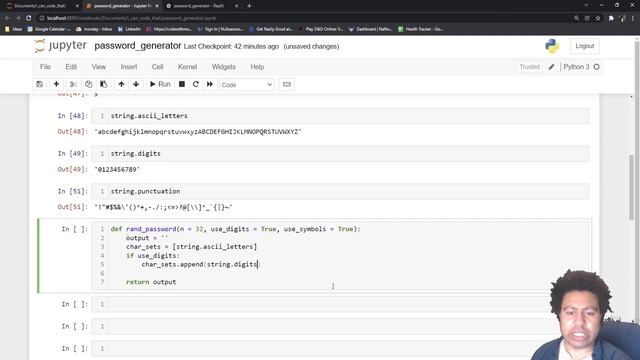Open the Kernel menu

coord(187,67)
